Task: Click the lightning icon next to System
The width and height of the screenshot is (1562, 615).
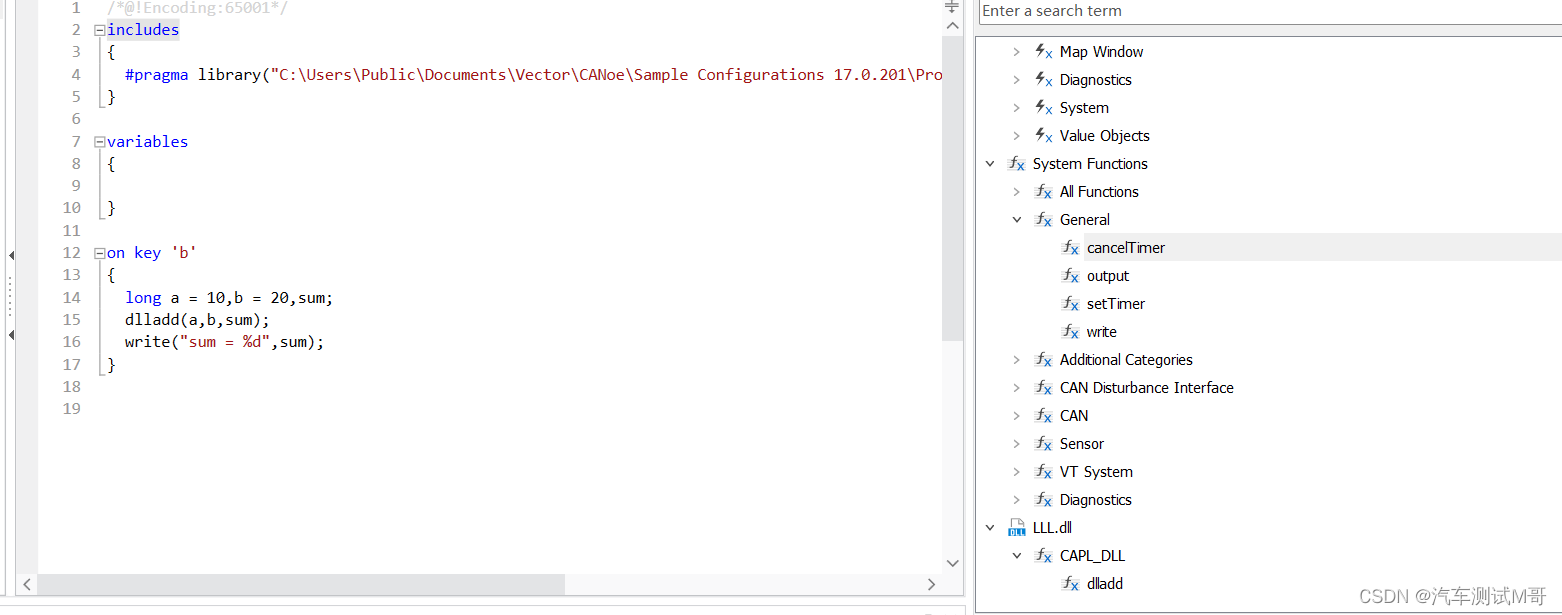Action: point(1043,107)
